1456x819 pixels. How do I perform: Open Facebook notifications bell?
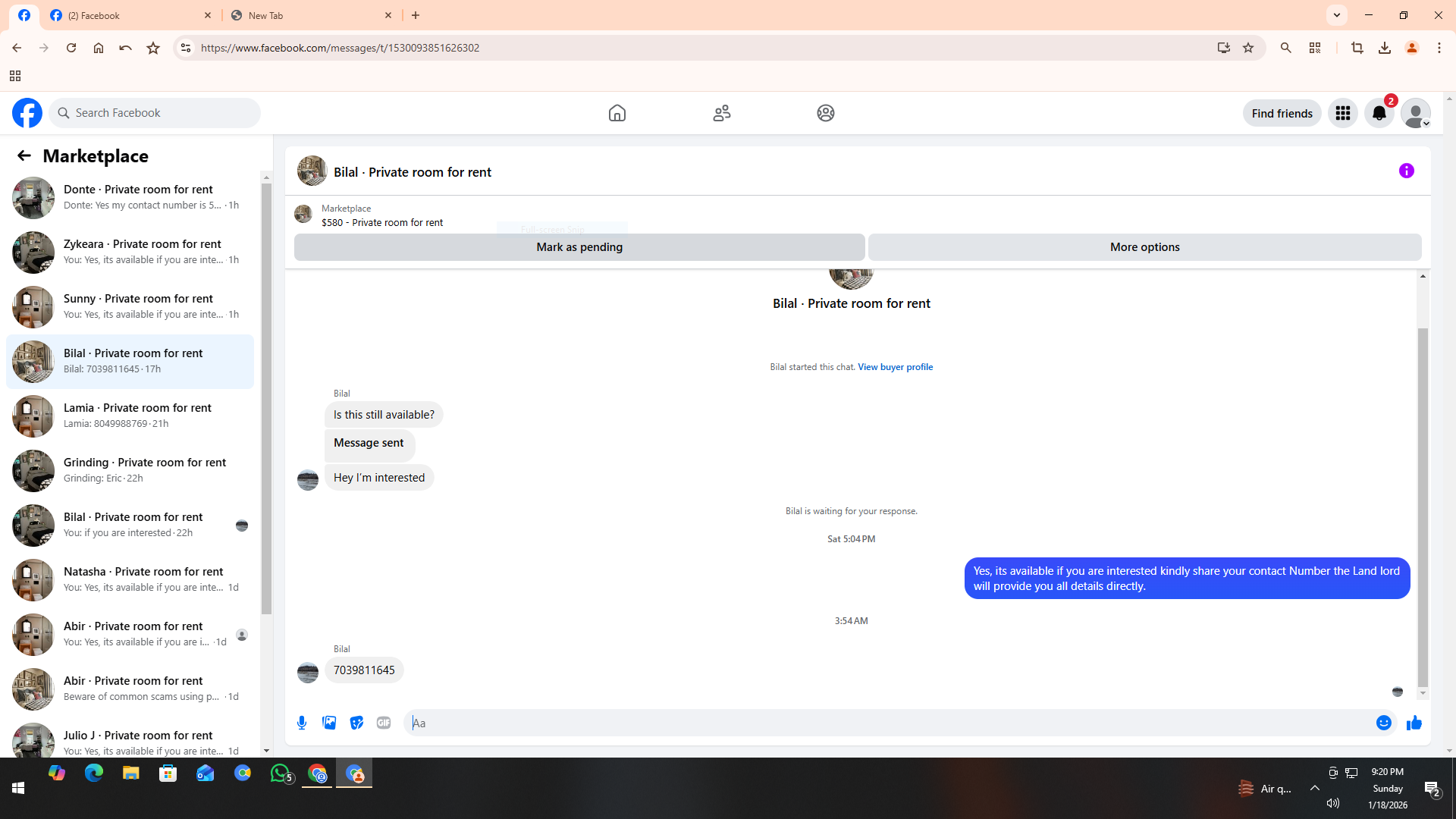pos(1379,113)
